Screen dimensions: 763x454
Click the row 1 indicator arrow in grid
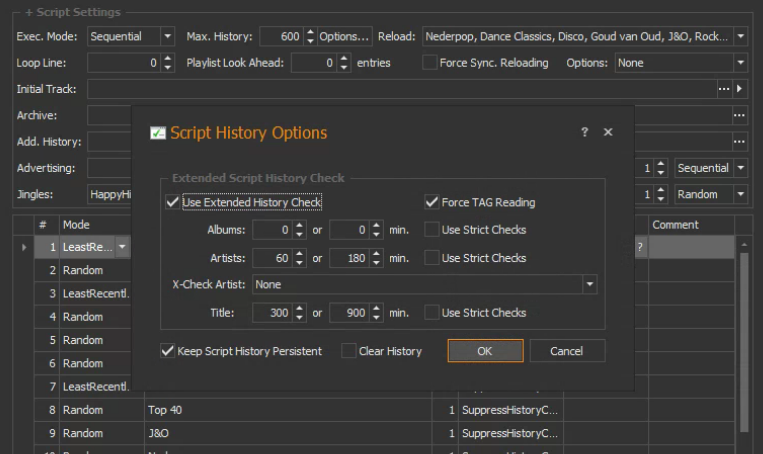pos(23,247)
